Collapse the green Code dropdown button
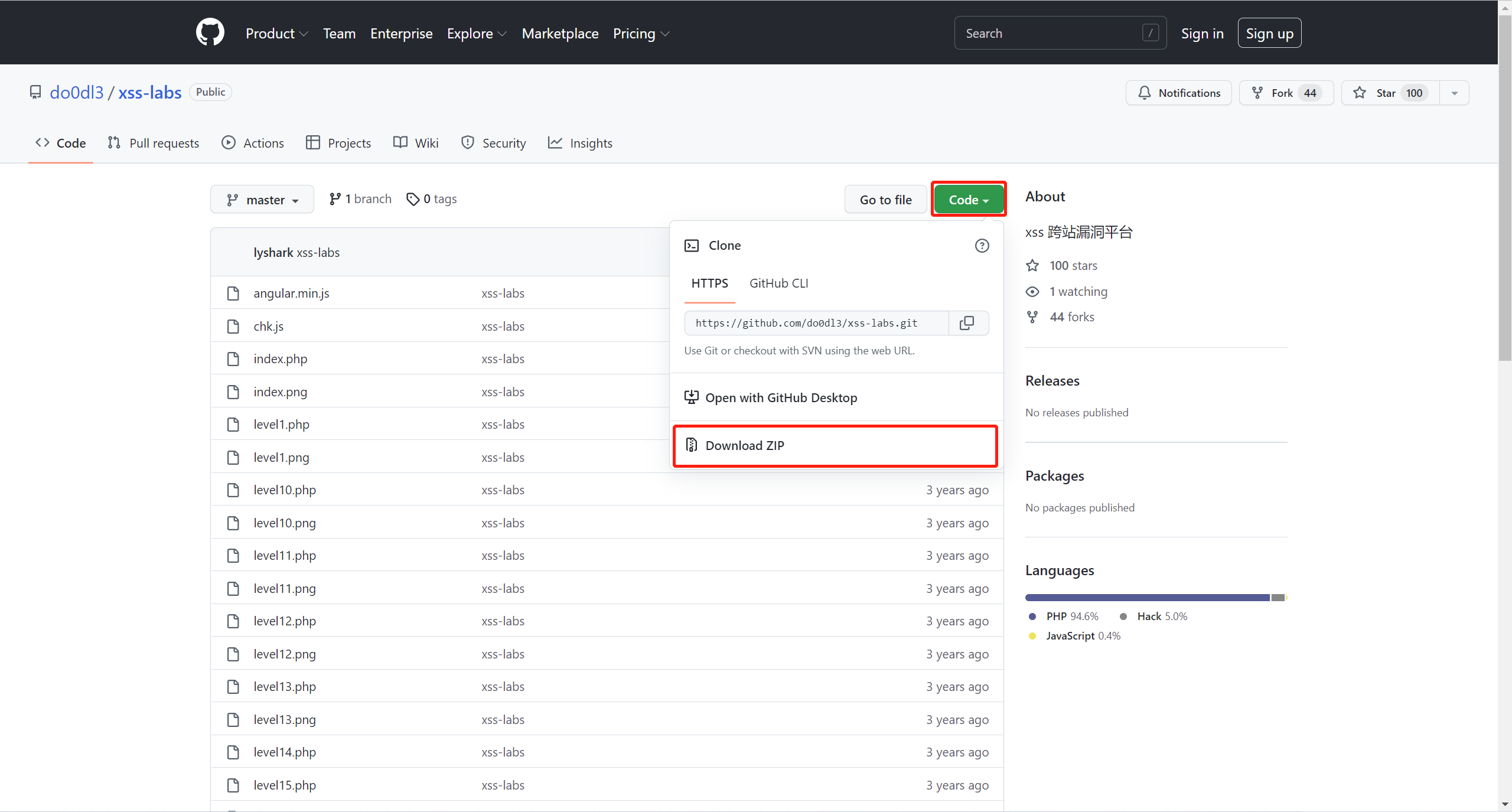1512x812 pixels. pyautogui.click(x=968, y=200)
